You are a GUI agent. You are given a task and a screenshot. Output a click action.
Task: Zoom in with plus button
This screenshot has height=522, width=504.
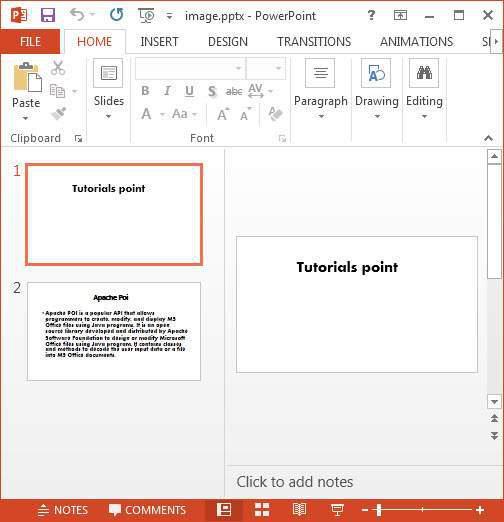480,510
